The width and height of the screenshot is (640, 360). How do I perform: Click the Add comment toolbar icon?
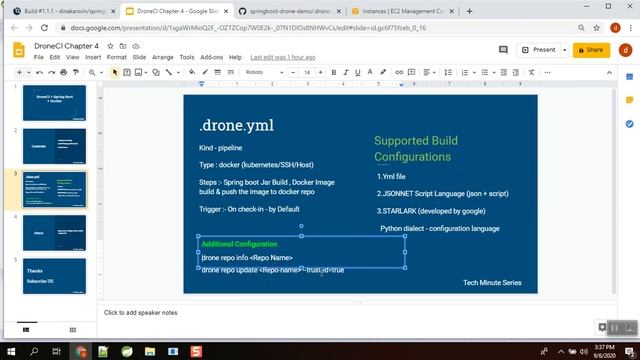pos(411,73)
